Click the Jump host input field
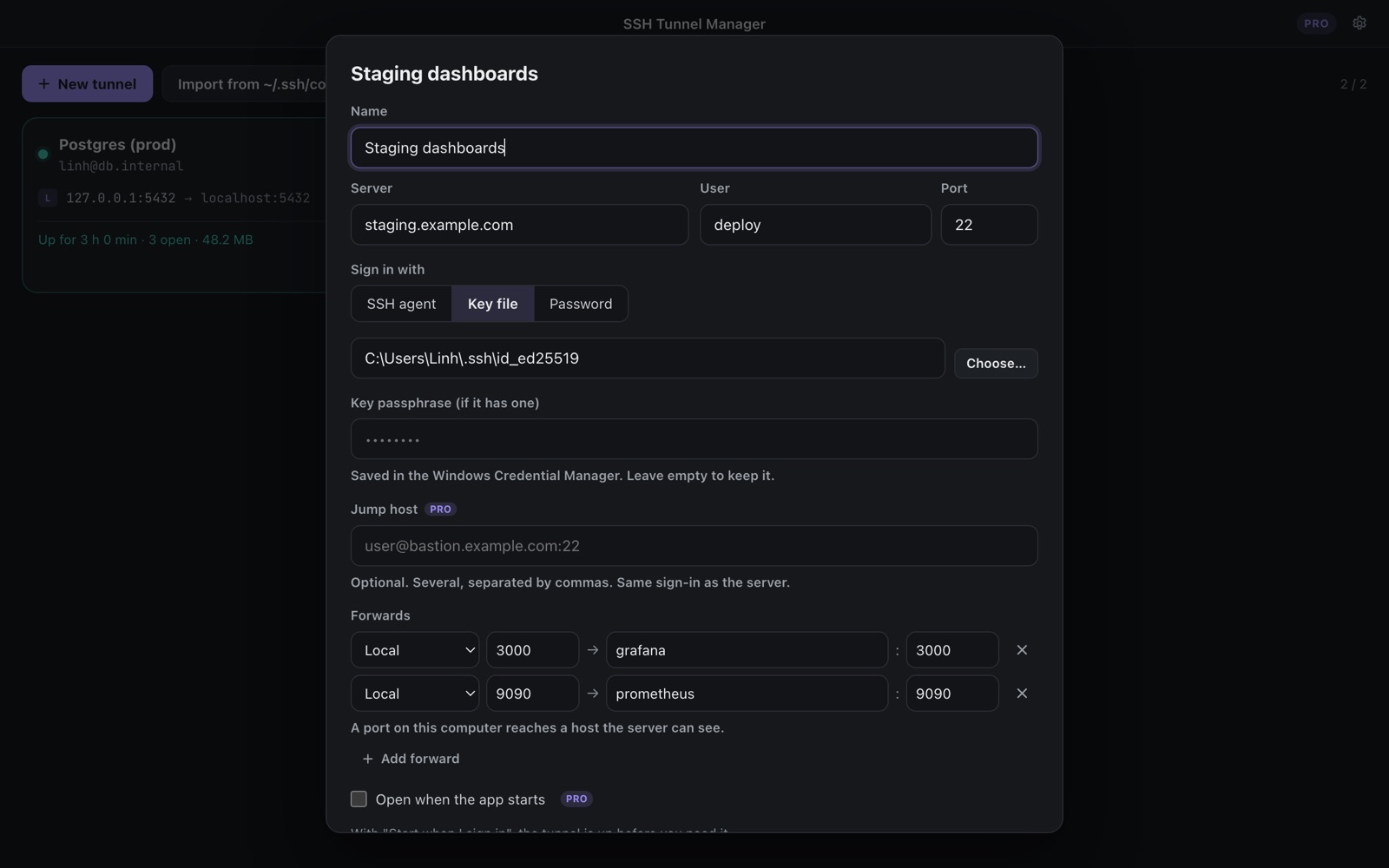 point(694,546)
